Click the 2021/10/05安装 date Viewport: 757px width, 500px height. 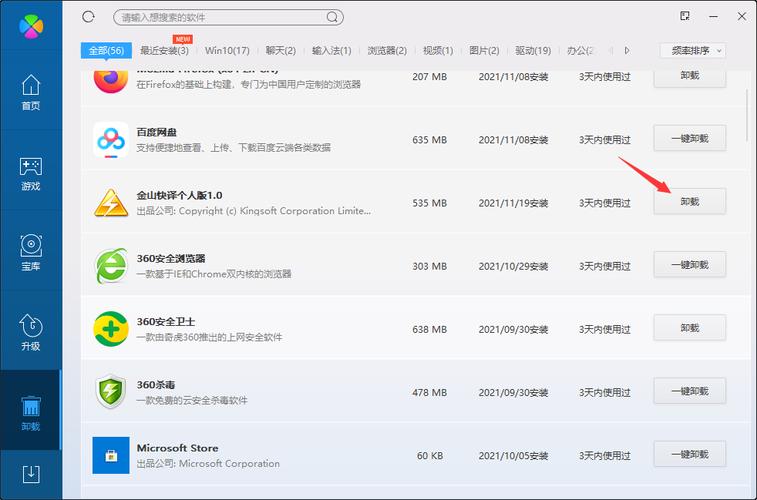(513, 456)
